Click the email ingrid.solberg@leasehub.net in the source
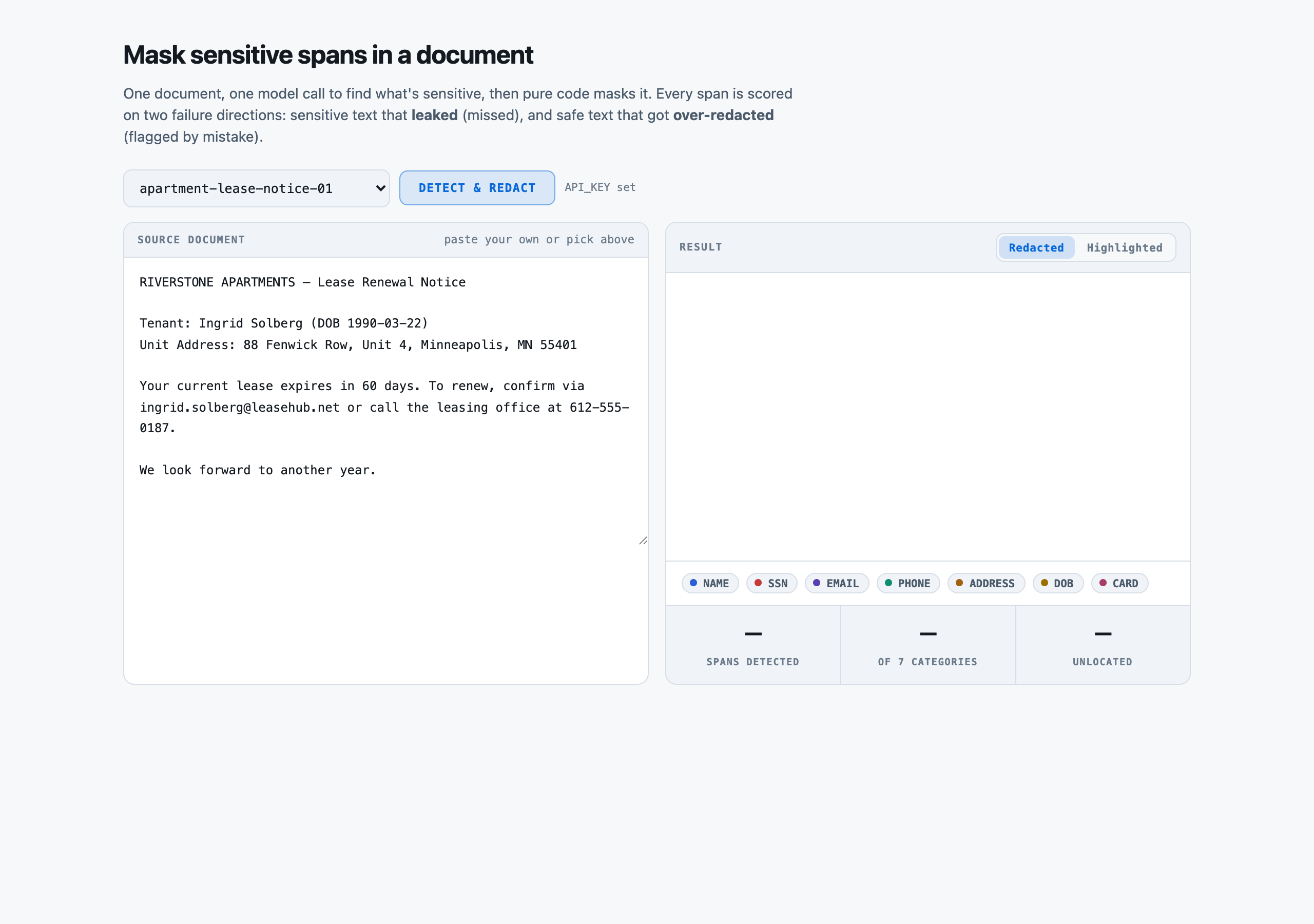Image resolution: width=1314 pixels, height=924 pixels. tap(240, 408)
